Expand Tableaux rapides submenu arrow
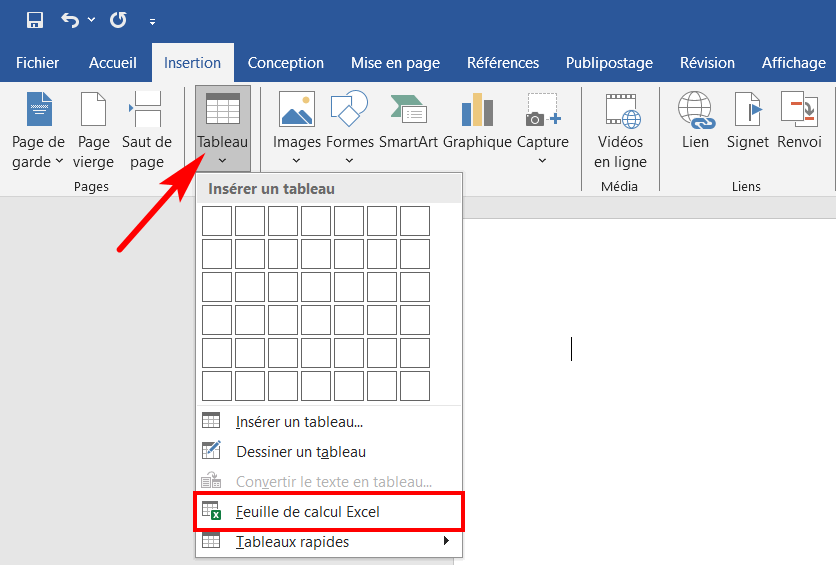This screenshot has height=565, width=836. [x=446, y=540]
